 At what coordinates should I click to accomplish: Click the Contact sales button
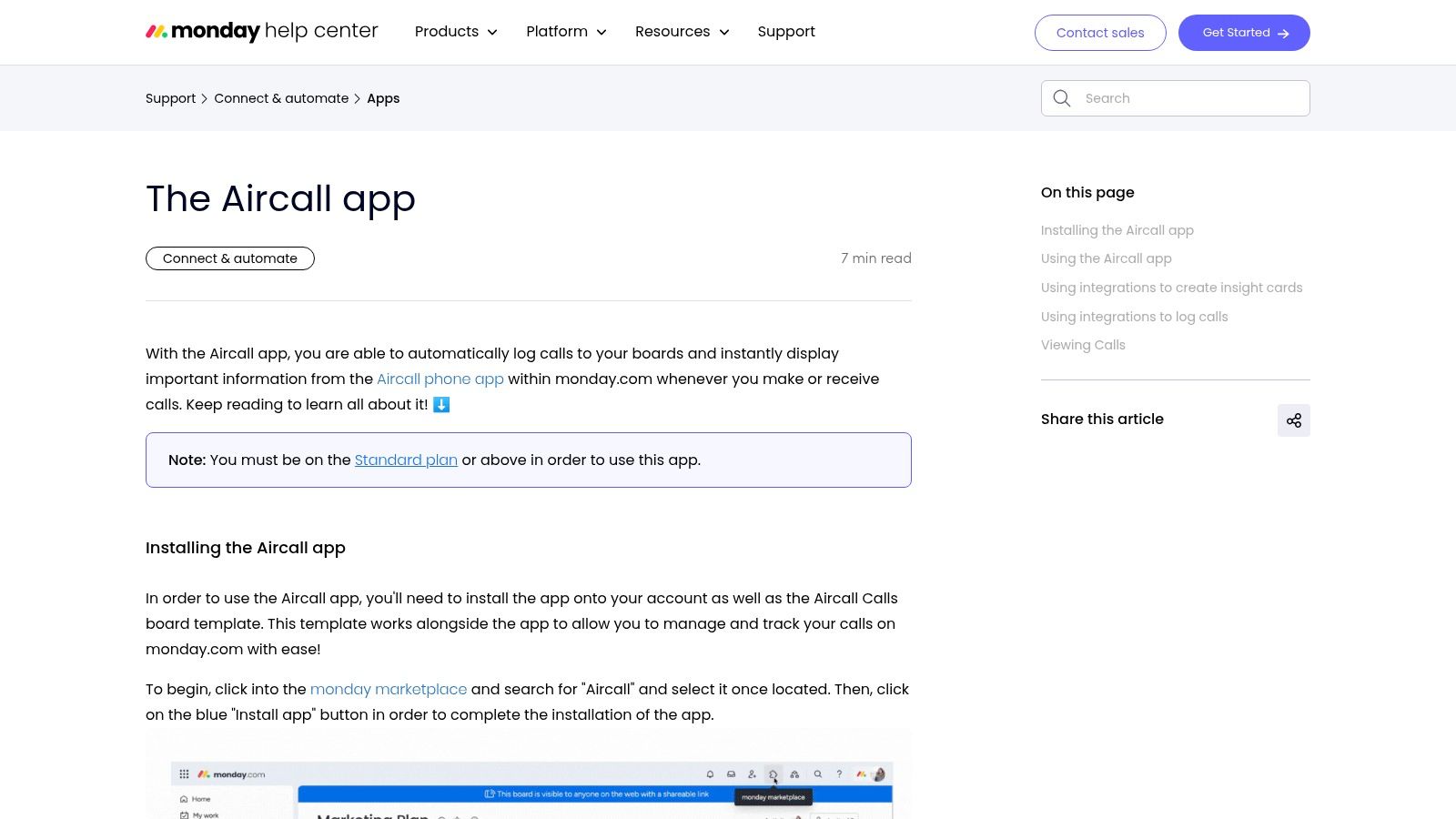(x=1099, y=32)
